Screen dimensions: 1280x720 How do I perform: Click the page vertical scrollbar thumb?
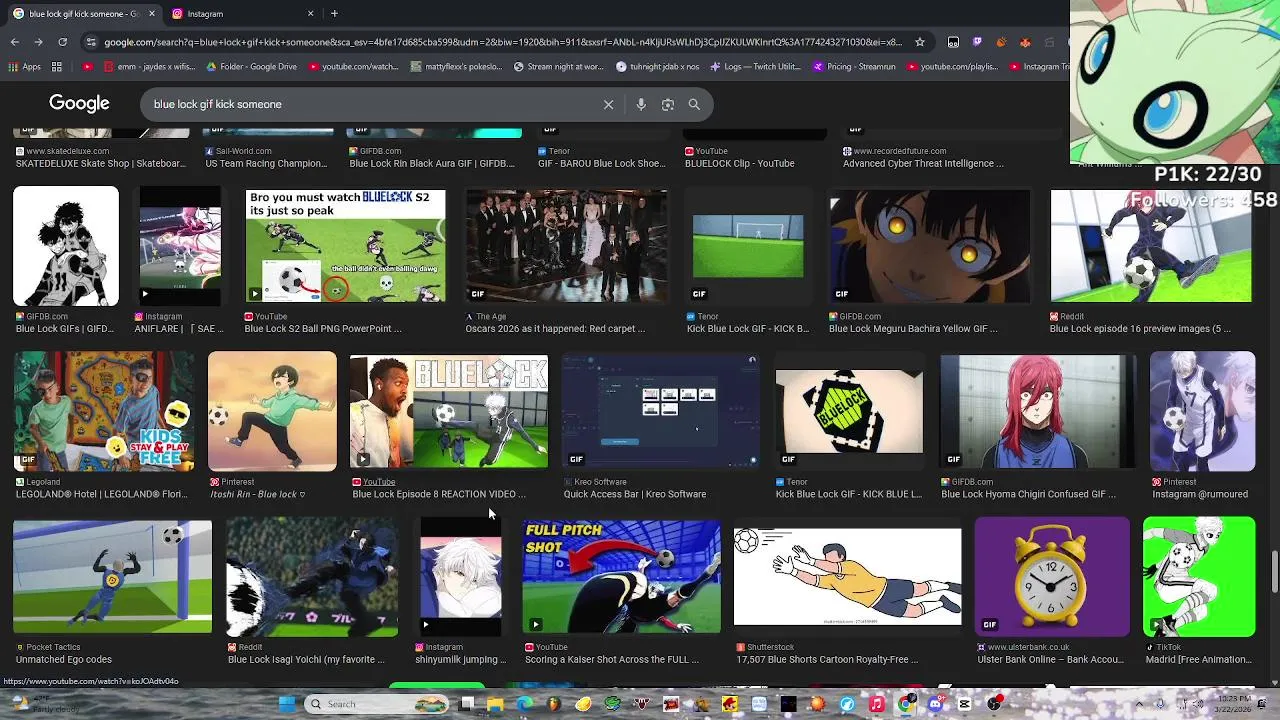[x=1274, y=572]
